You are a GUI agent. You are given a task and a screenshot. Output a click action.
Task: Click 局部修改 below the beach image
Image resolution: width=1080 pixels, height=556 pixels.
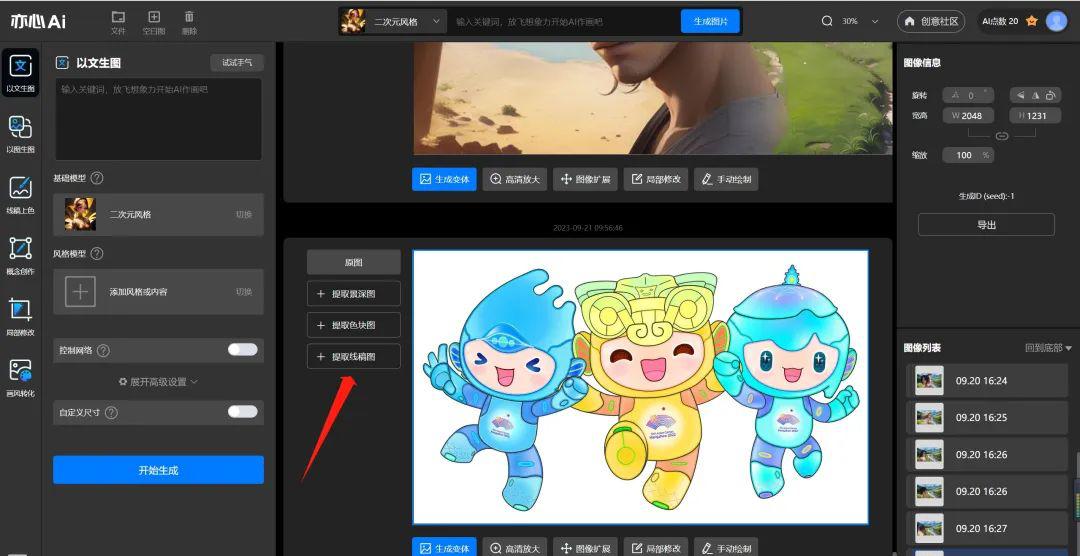(656, 179)
